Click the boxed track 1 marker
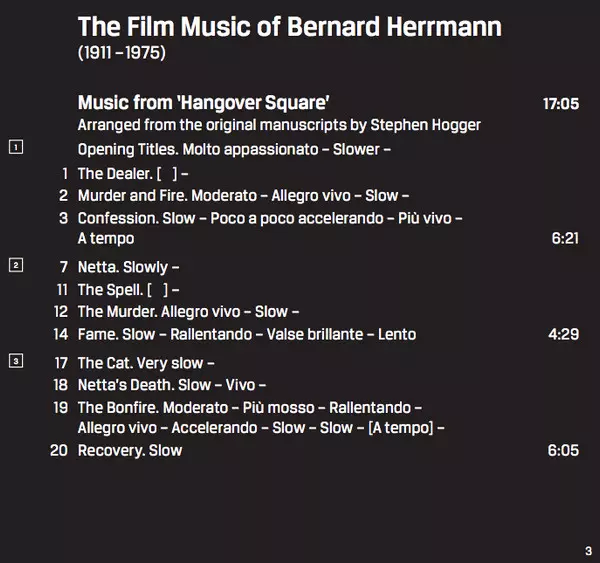Viewport: 600px width, 563px height. click(16, 148)
